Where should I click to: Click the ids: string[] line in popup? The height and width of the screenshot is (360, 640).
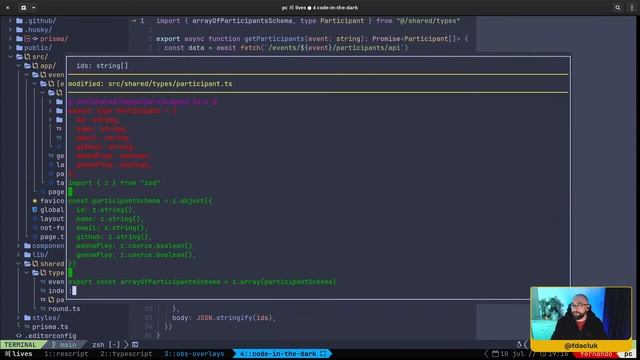pos(102,66)
